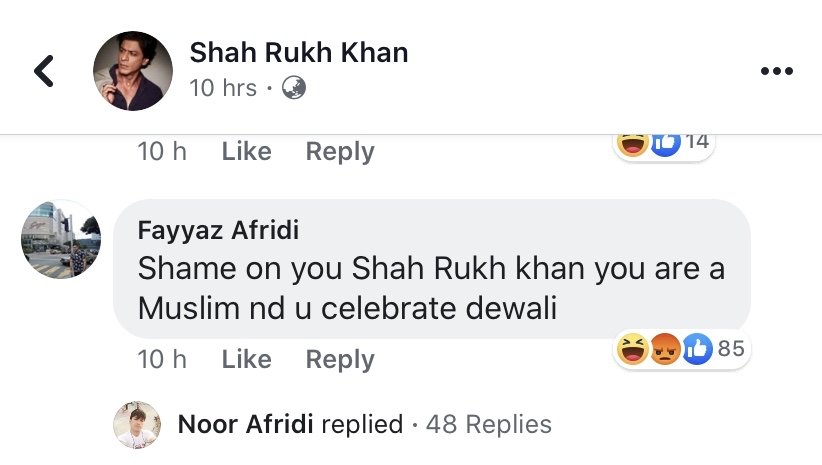Click the thumbs-up reaction beside 85

(x=697, y=349)
